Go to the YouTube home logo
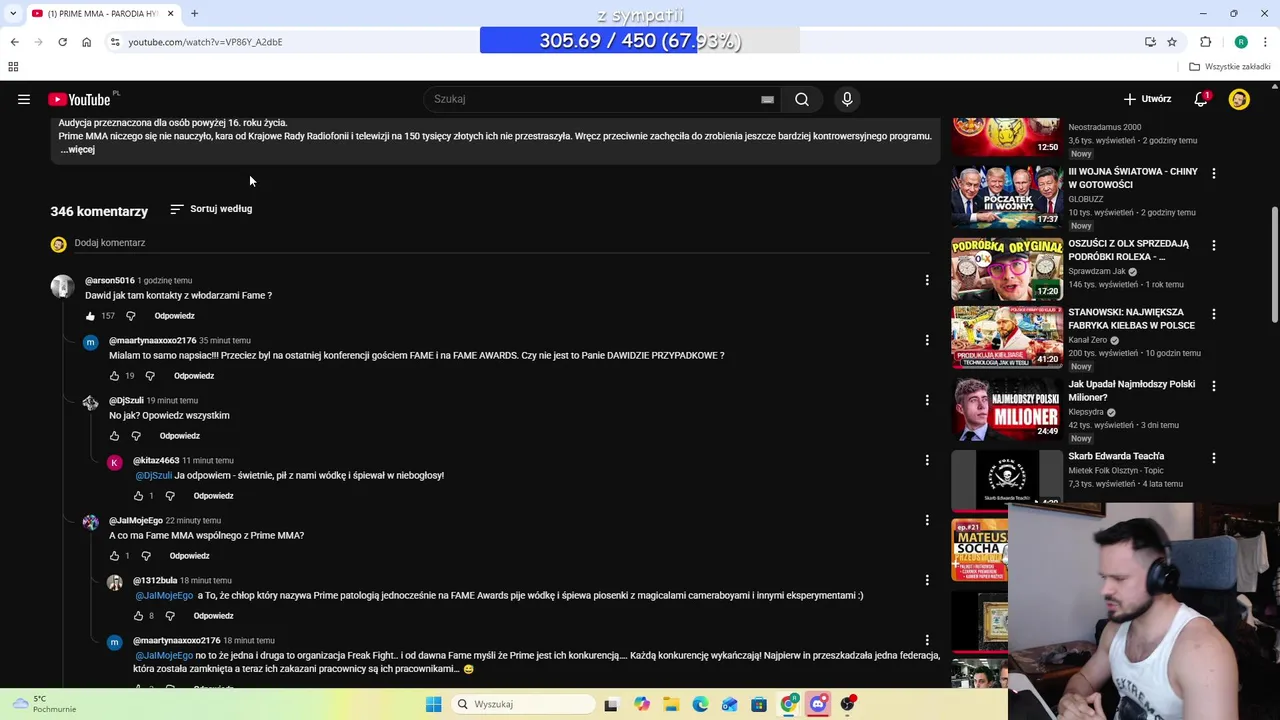 [x=79, y=99]
